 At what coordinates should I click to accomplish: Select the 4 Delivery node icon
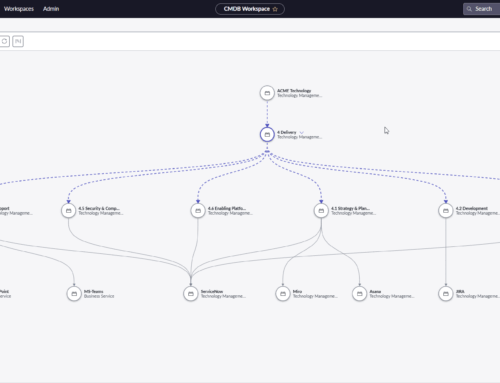(x=267, y=135)
